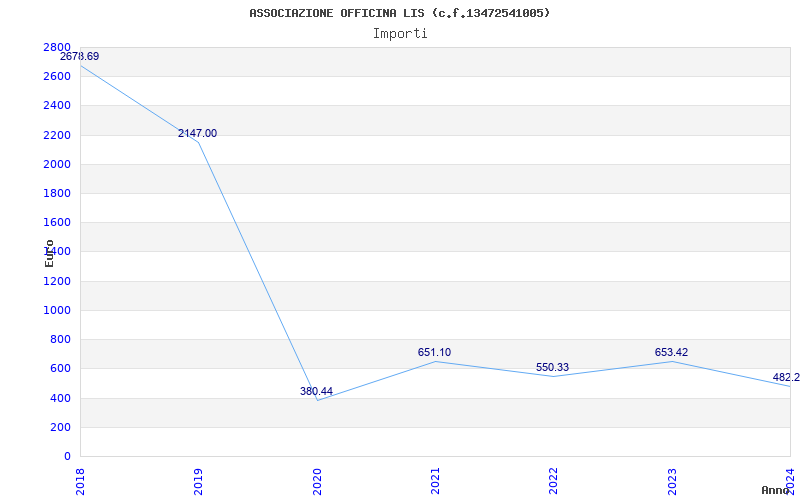Viewport: 800px width, 500px height.
Task: Click the 2600 y-axis tick label
Action: 57,77
